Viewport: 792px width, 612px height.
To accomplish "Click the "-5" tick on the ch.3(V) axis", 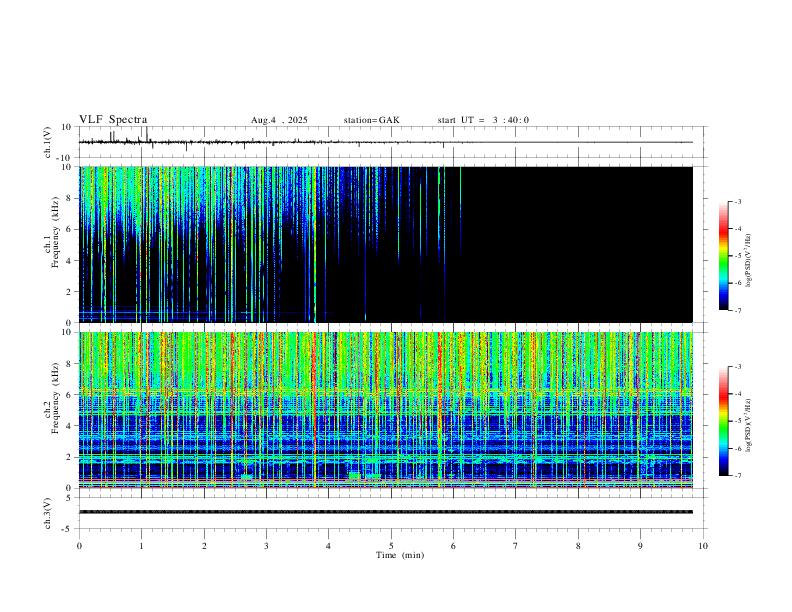I will [x=68, y=529].
